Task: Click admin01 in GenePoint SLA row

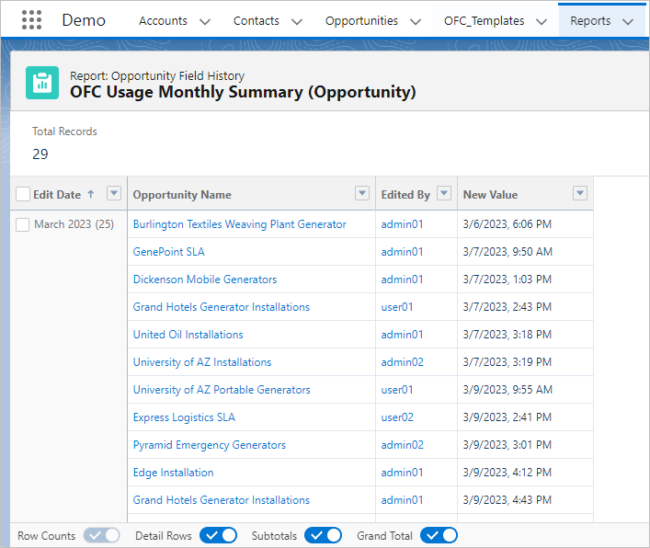Action: (402, 252)
